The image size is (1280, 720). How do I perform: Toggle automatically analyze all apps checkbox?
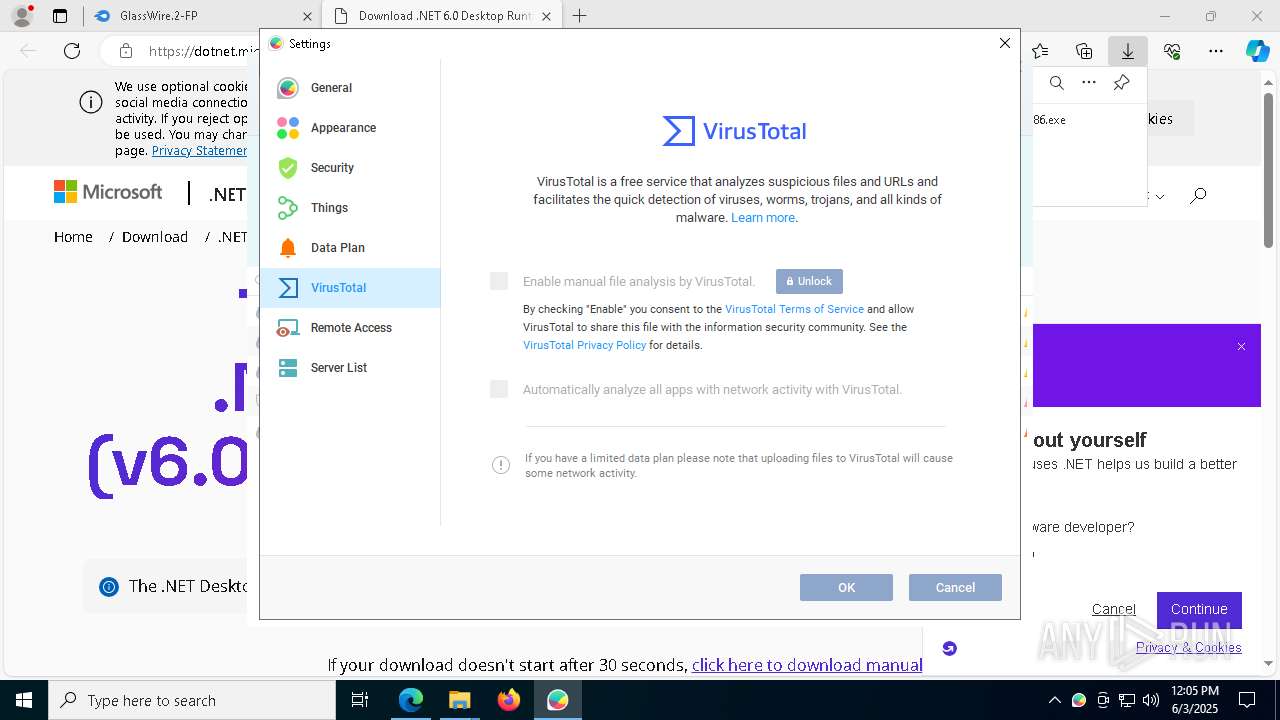[x=499, y=389]
